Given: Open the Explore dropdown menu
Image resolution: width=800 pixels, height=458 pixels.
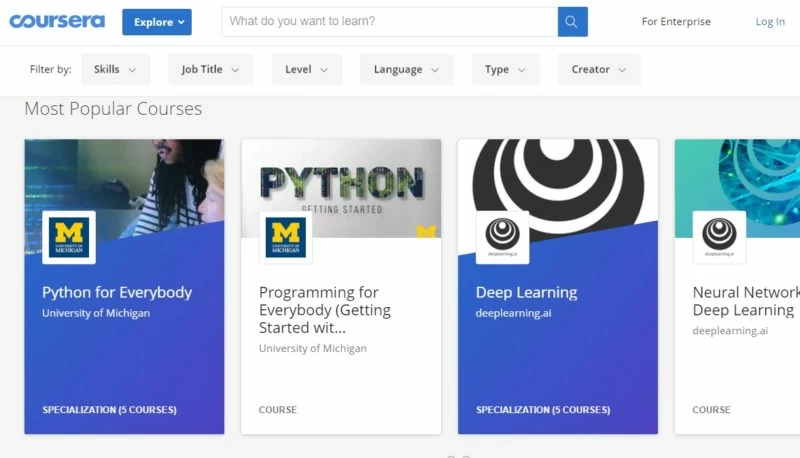Looking at the screenshot, I should [x=157, y=22].
